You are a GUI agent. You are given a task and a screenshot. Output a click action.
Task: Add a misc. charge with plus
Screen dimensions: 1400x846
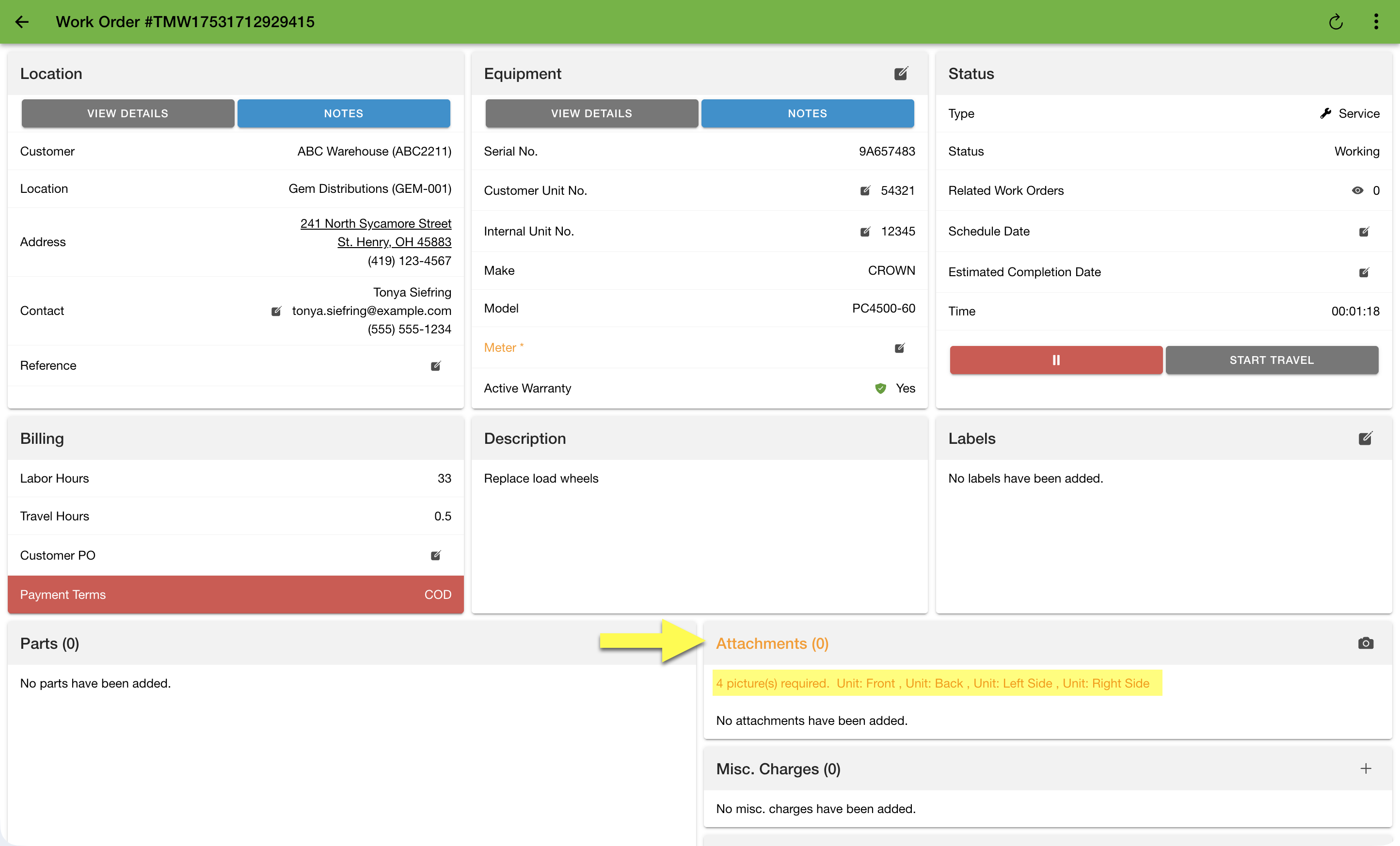tap(1366, 769)
